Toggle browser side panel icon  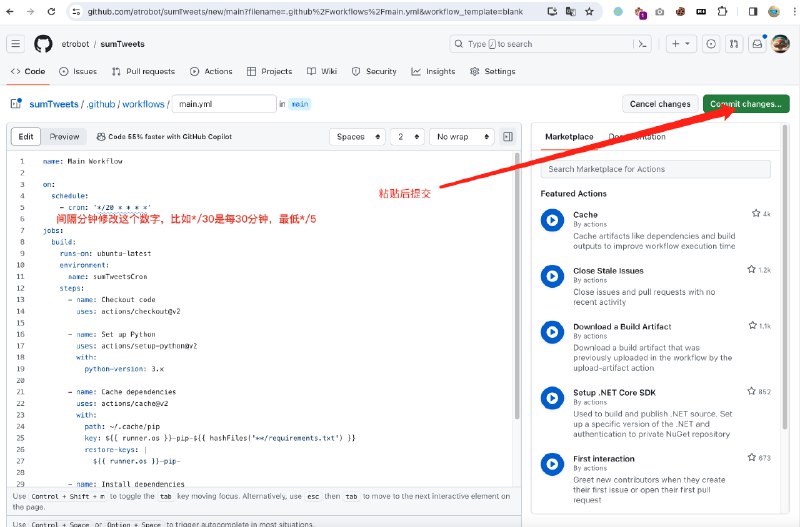[753, 11]
